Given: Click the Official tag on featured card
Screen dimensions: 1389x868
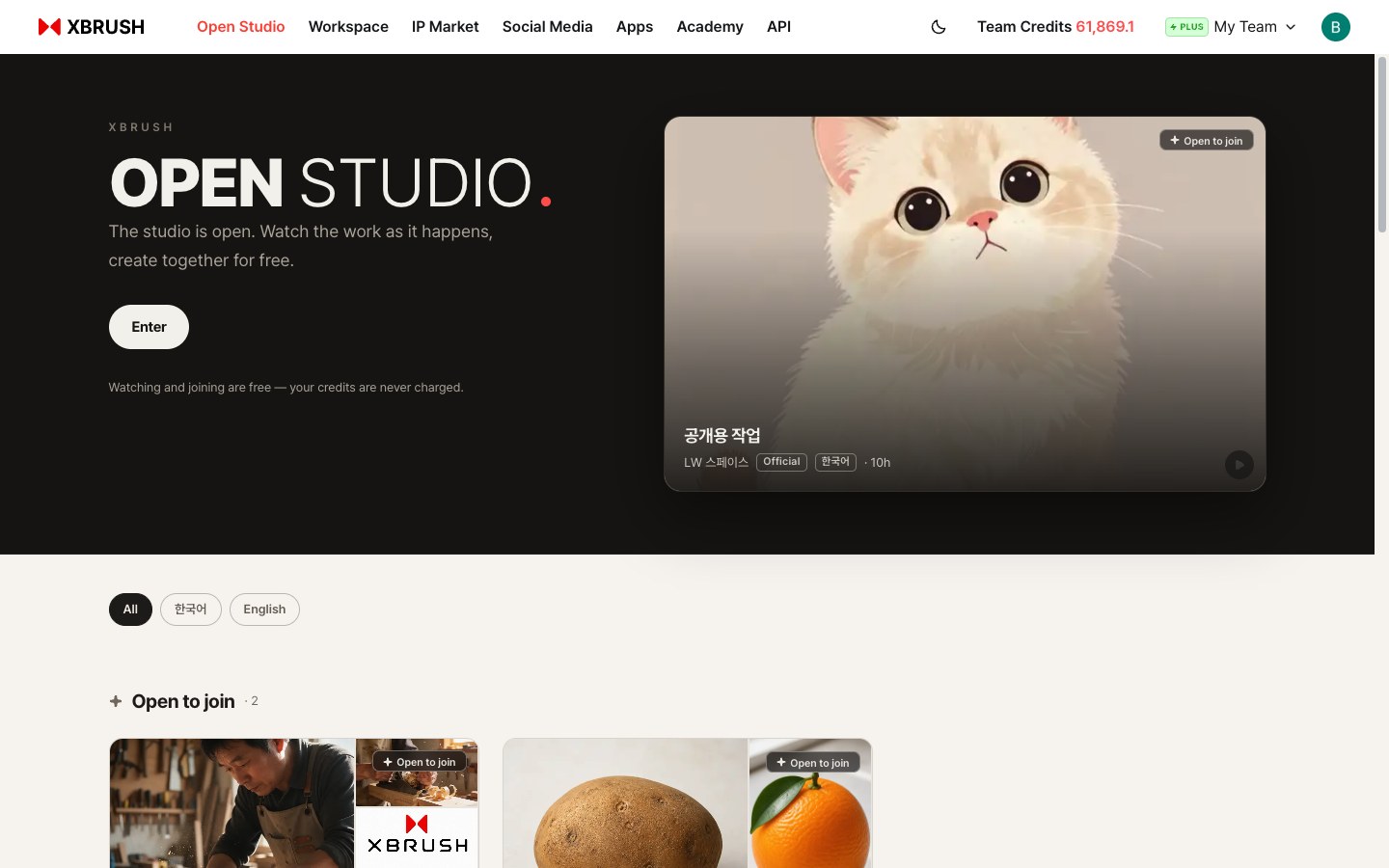Looking at the screenshot, I should pos(781,462).
